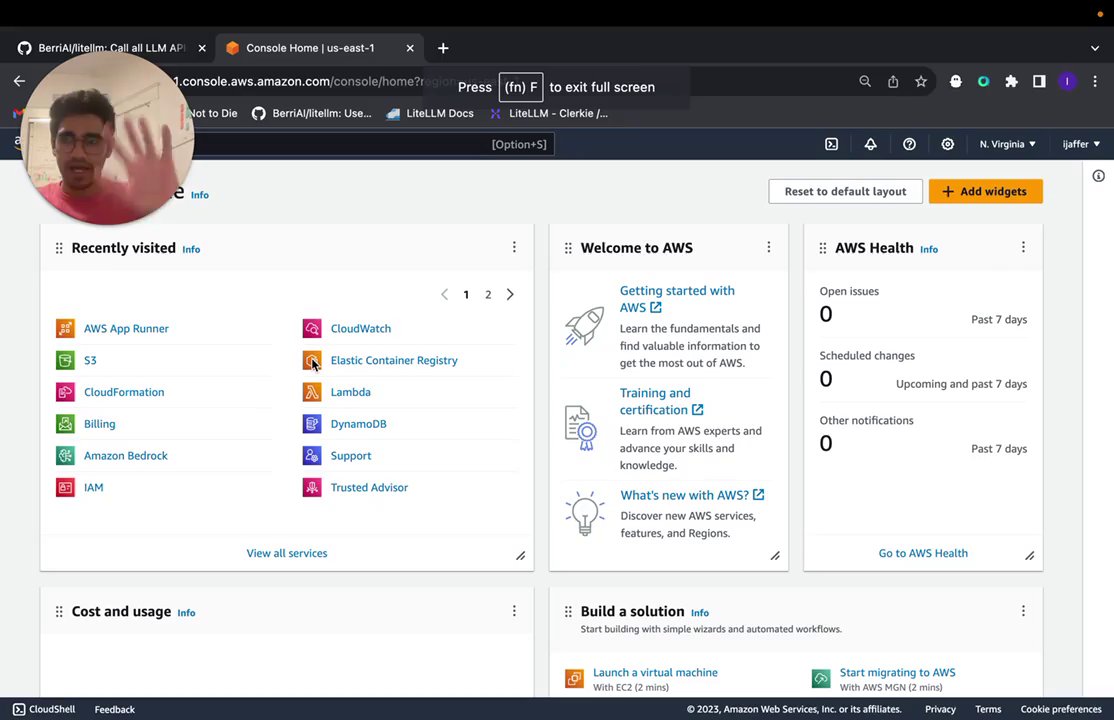Click the browser share icon
1114x720 pixels.
coord(893,82)
